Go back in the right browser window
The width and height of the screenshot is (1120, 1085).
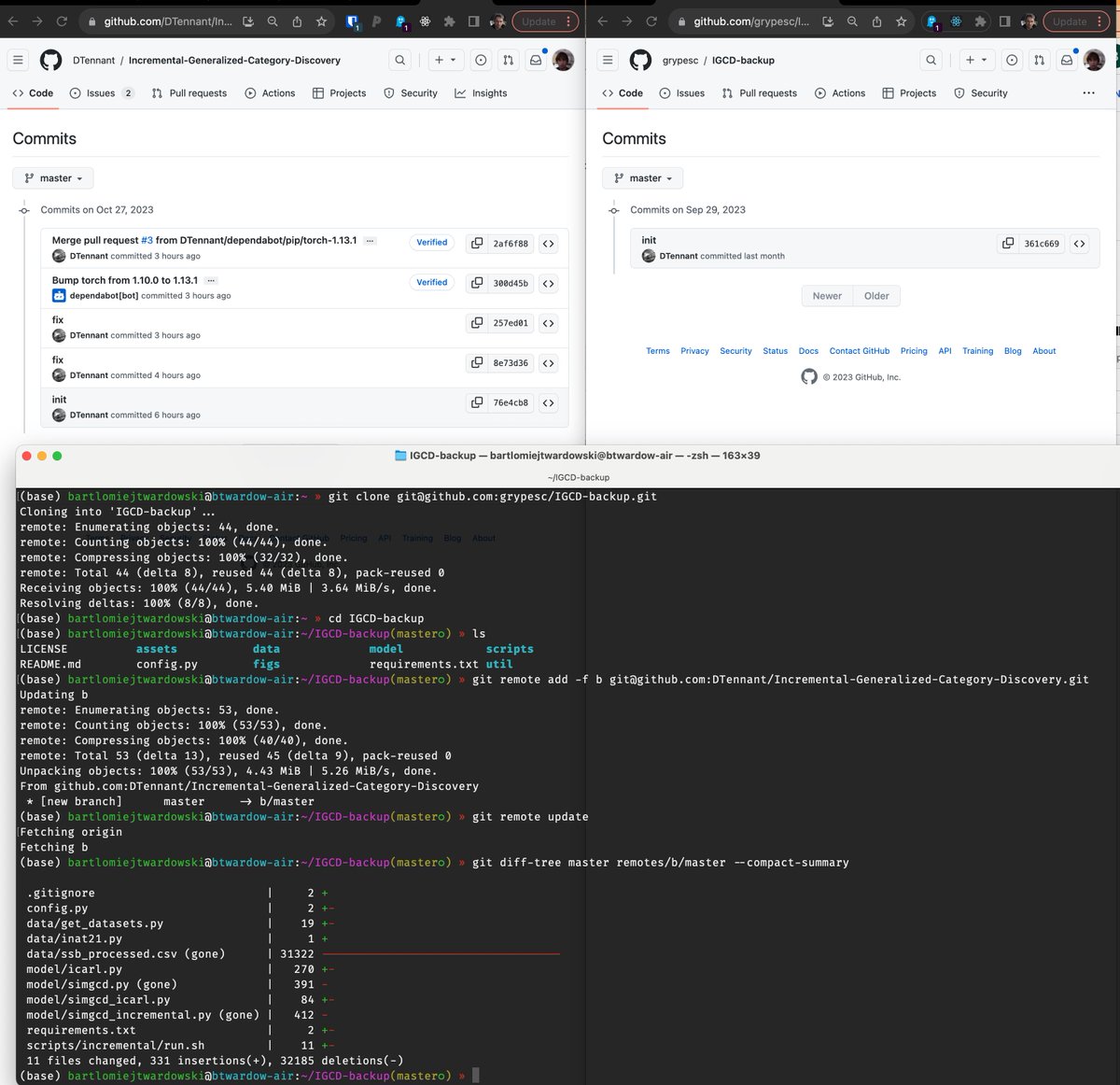tap(602, 21)
